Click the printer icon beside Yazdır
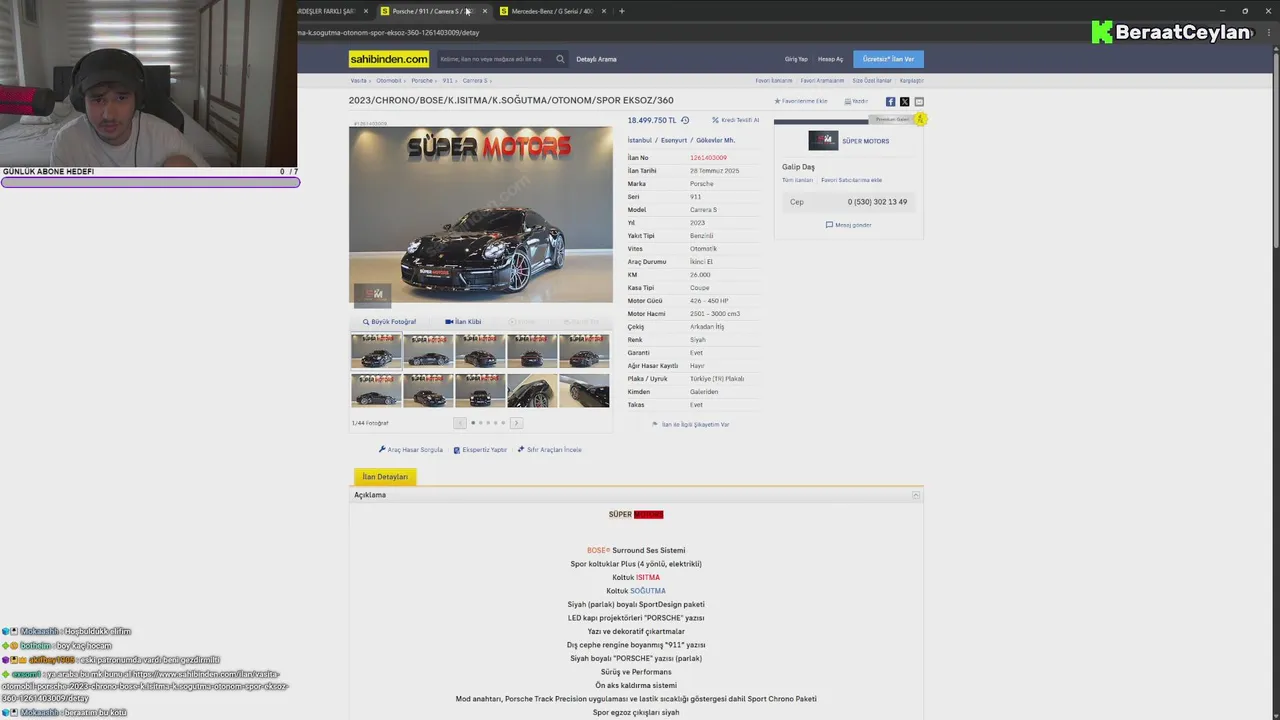 pos(847,101)
